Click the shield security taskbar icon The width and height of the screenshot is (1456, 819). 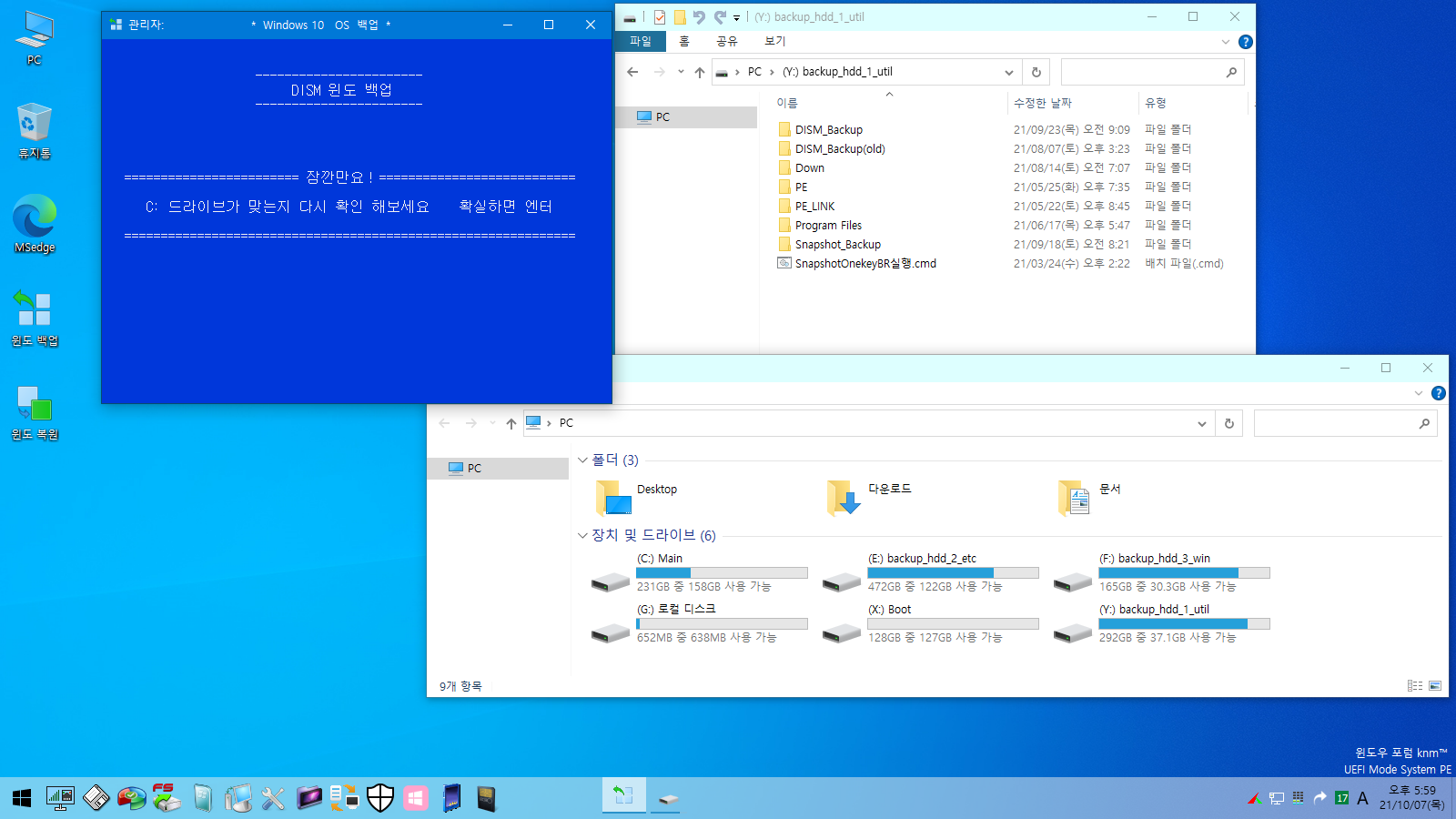click(380, 798)
